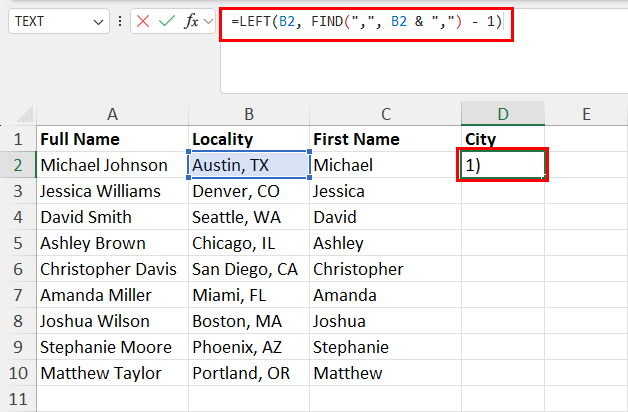Select row 8 header

pyautogui.click(x=18, y=321)
